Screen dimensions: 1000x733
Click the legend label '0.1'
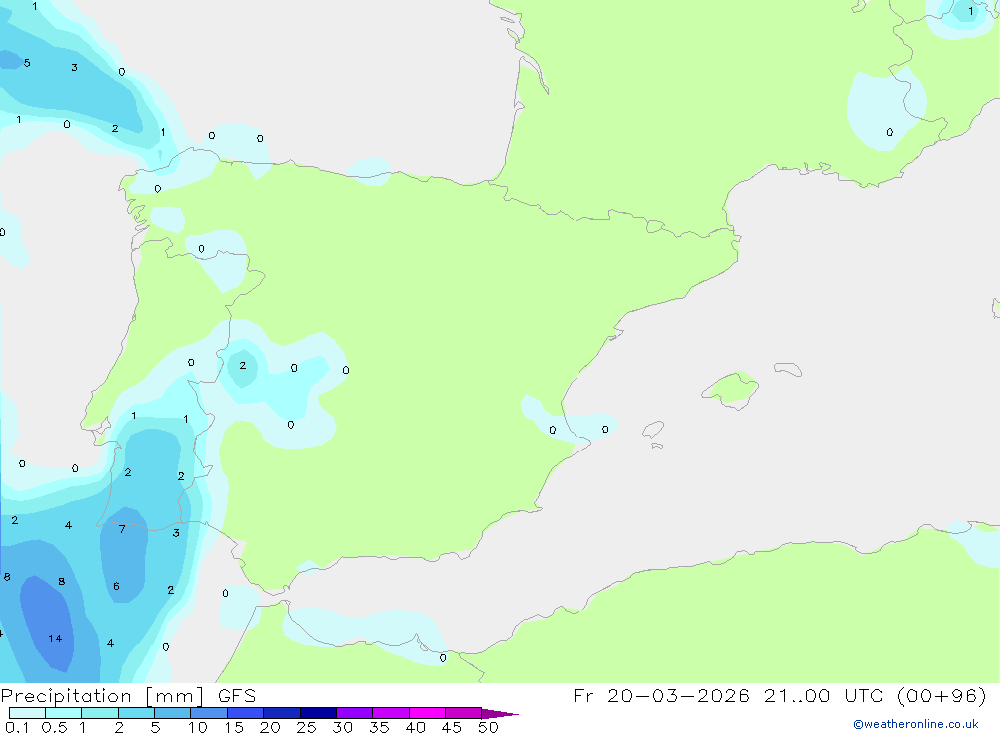(17, 727)
